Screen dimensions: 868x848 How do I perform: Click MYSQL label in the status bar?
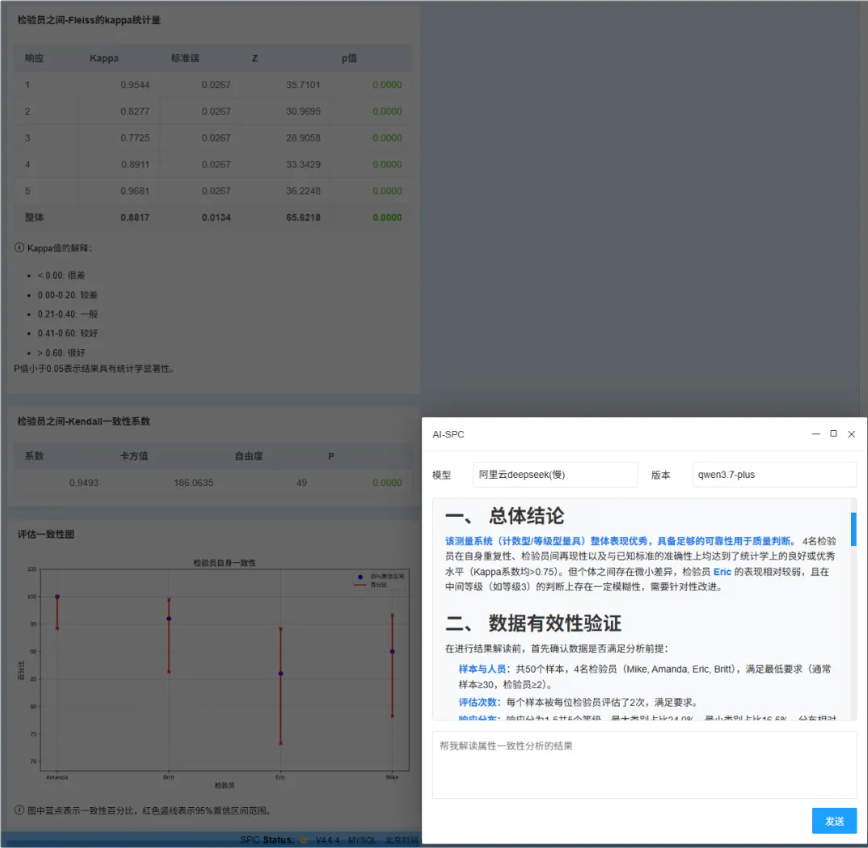pos(362,840)
